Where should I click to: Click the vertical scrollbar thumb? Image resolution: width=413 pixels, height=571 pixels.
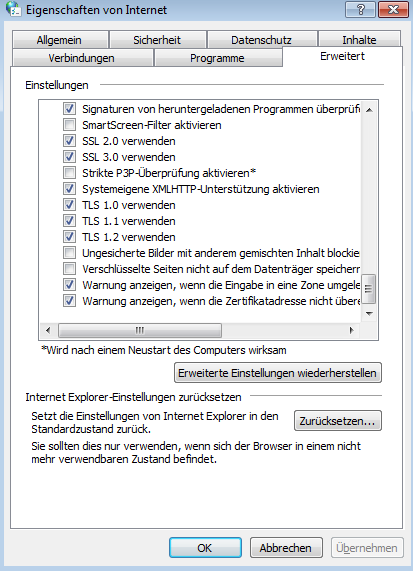click(369, 289)
